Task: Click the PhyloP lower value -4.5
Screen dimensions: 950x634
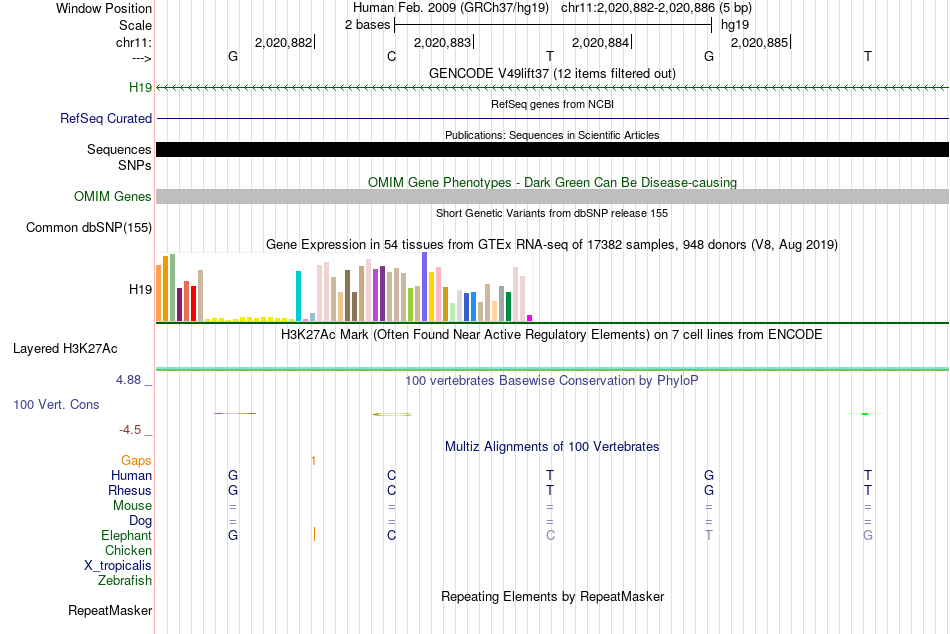Action: pos(130,430)
